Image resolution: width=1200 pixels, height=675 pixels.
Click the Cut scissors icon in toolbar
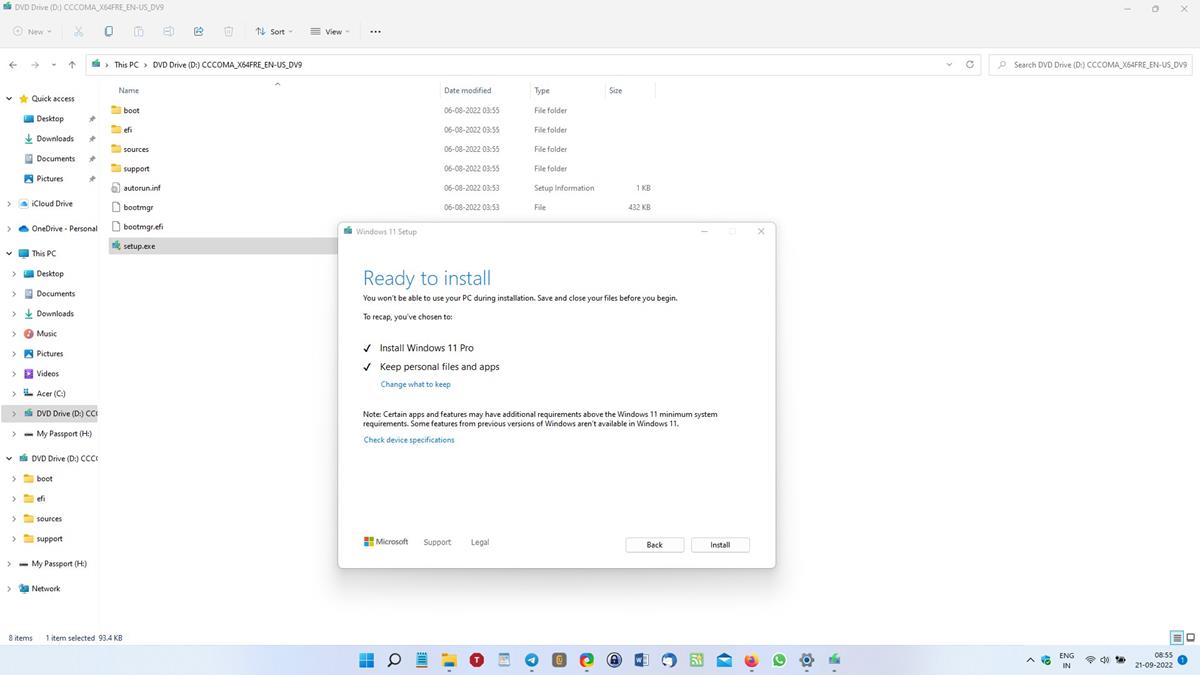pyautogui.click(x=78, y=31)
